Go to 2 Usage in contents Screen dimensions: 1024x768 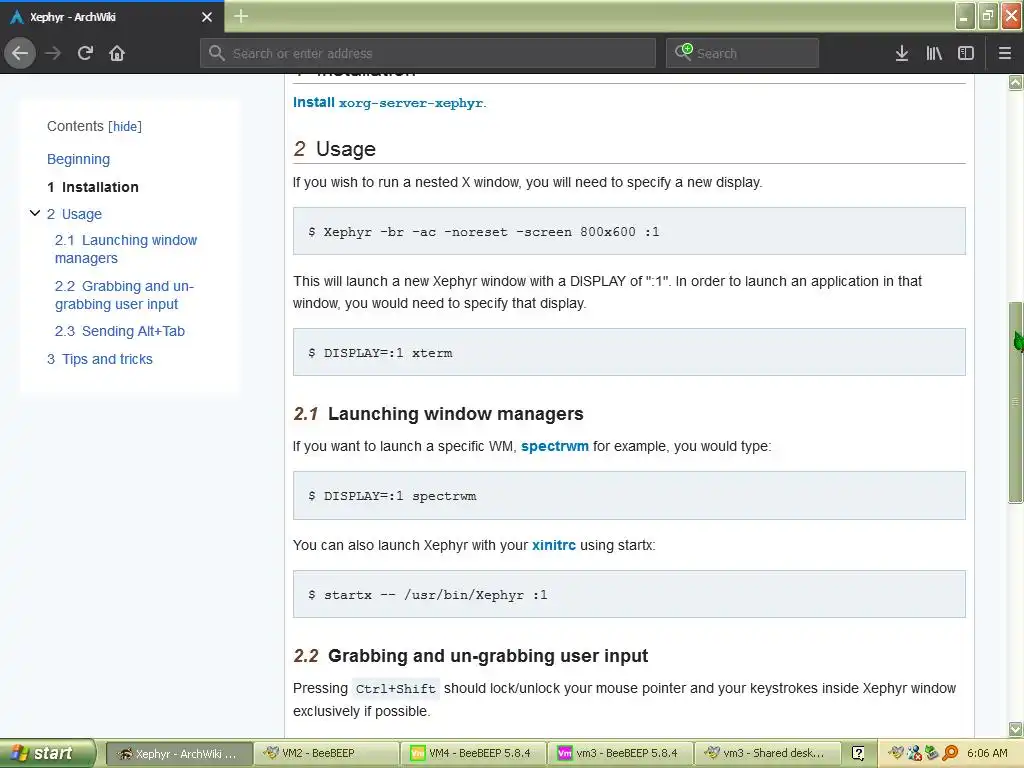(74, 214)
